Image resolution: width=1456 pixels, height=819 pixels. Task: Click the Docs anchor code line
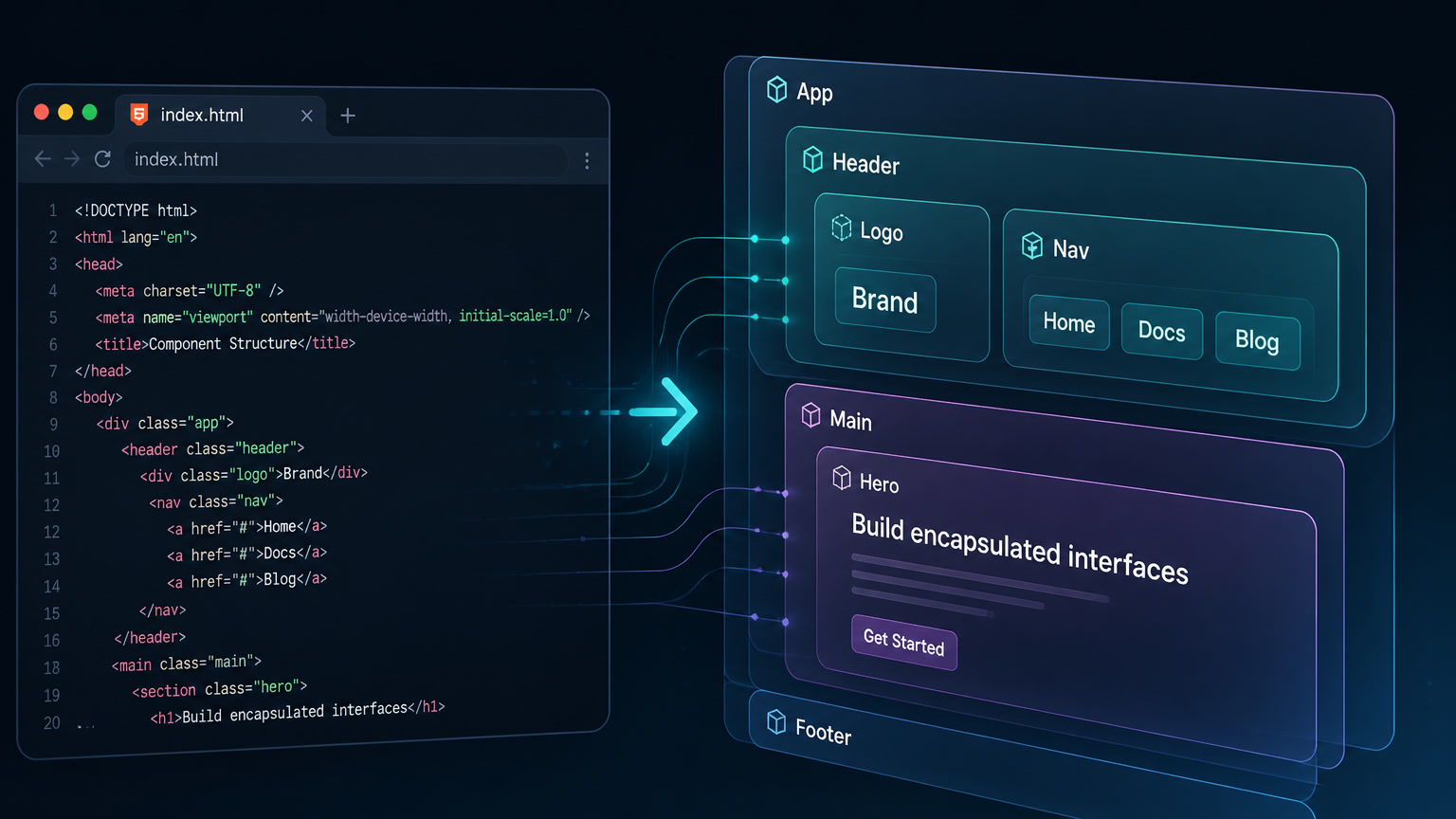(247, 554)
